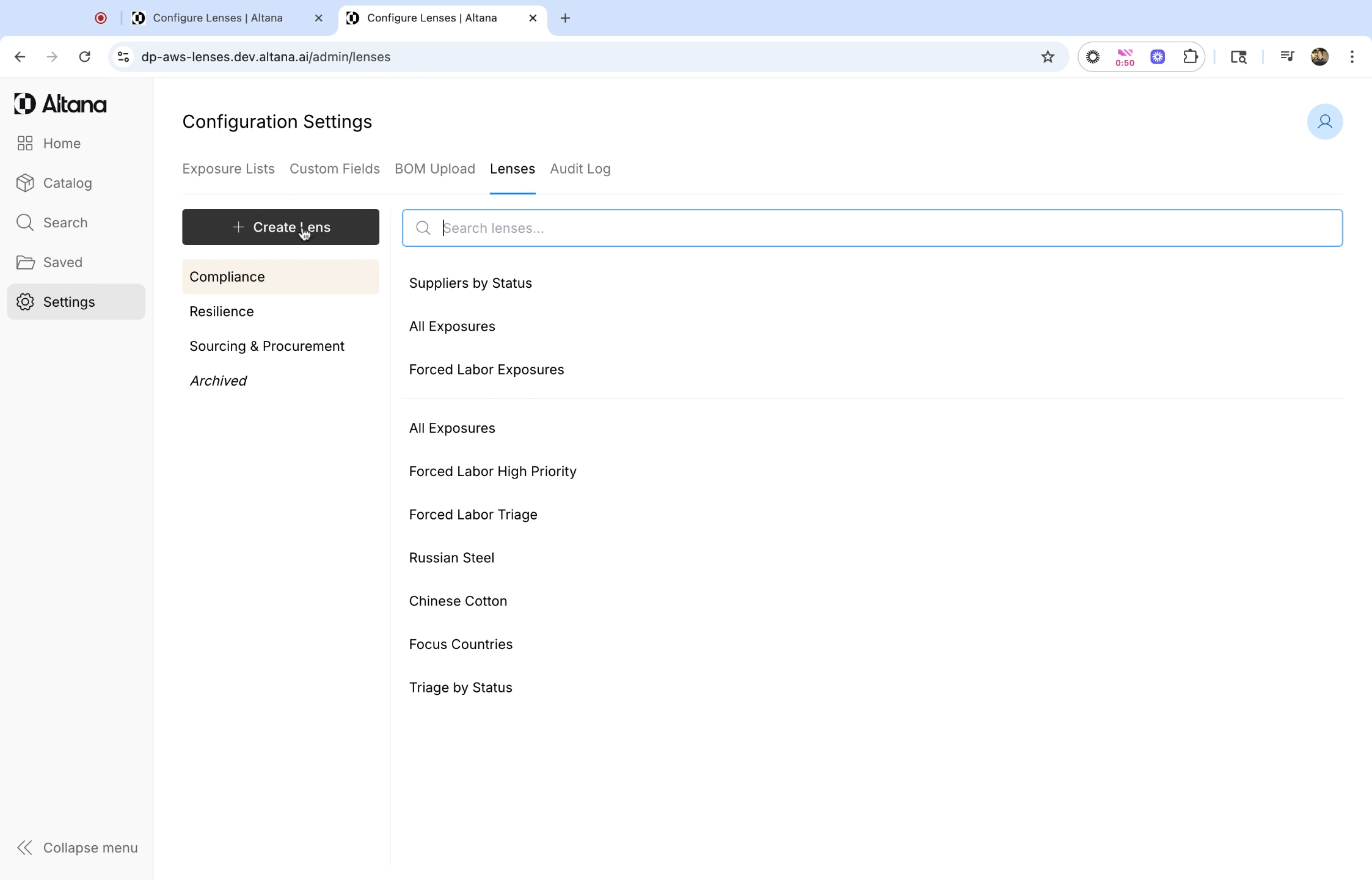Switch to the Audit Log tab
The height and width of the screenshot is (880, 1372).
(x=580, y=169)
